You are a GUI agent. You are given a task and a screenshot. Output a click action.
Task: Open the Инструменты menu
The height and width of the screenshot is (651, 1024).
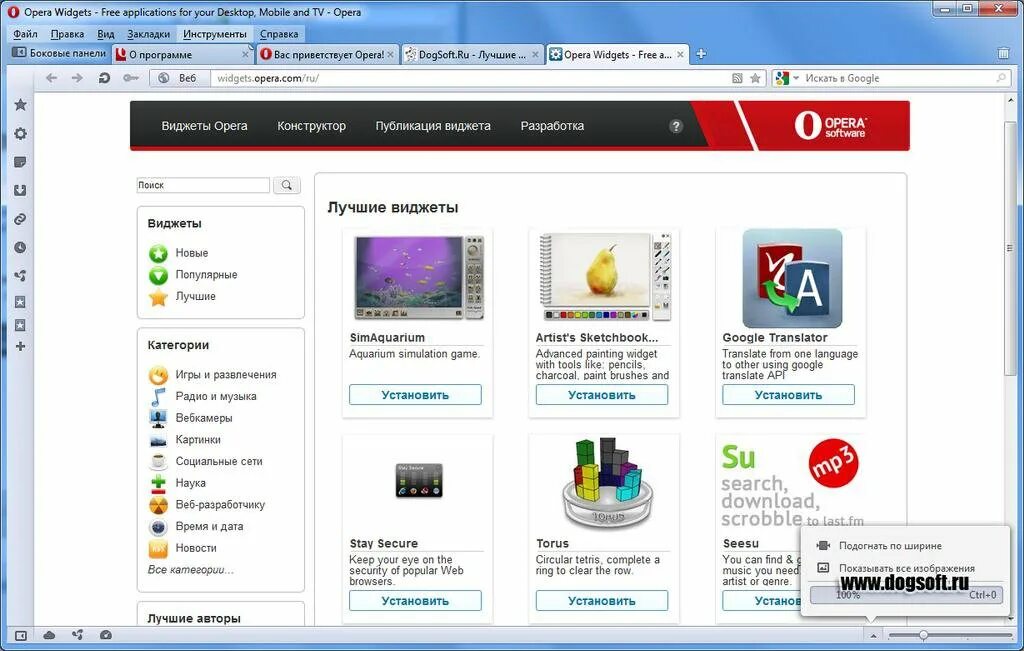[215, 34]
